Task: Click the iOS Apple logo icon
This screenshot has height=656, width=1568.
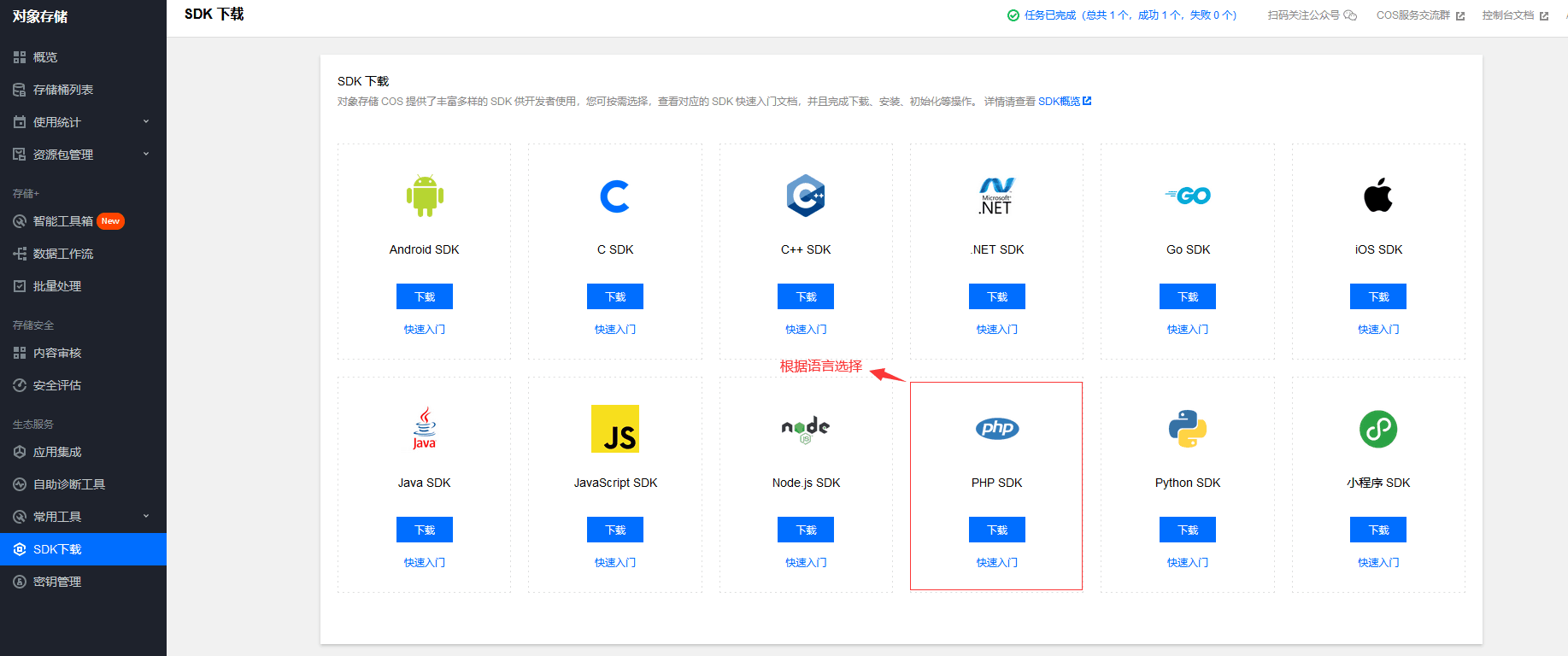Action: (1378, 195)
